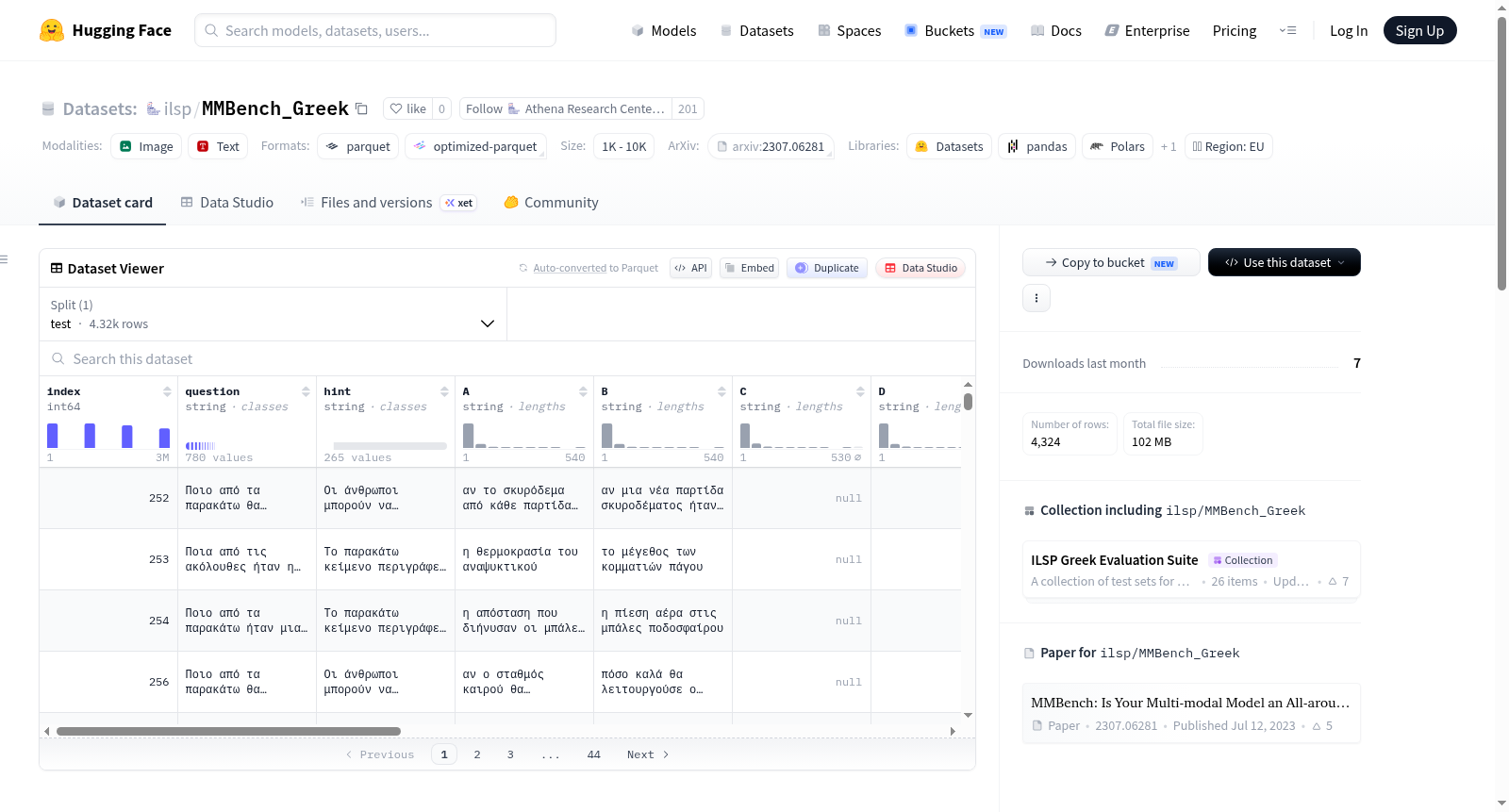This screenshot has height=812, width=1509.
Task: Open Datasets in the top navigation
Action: (756, 30)
